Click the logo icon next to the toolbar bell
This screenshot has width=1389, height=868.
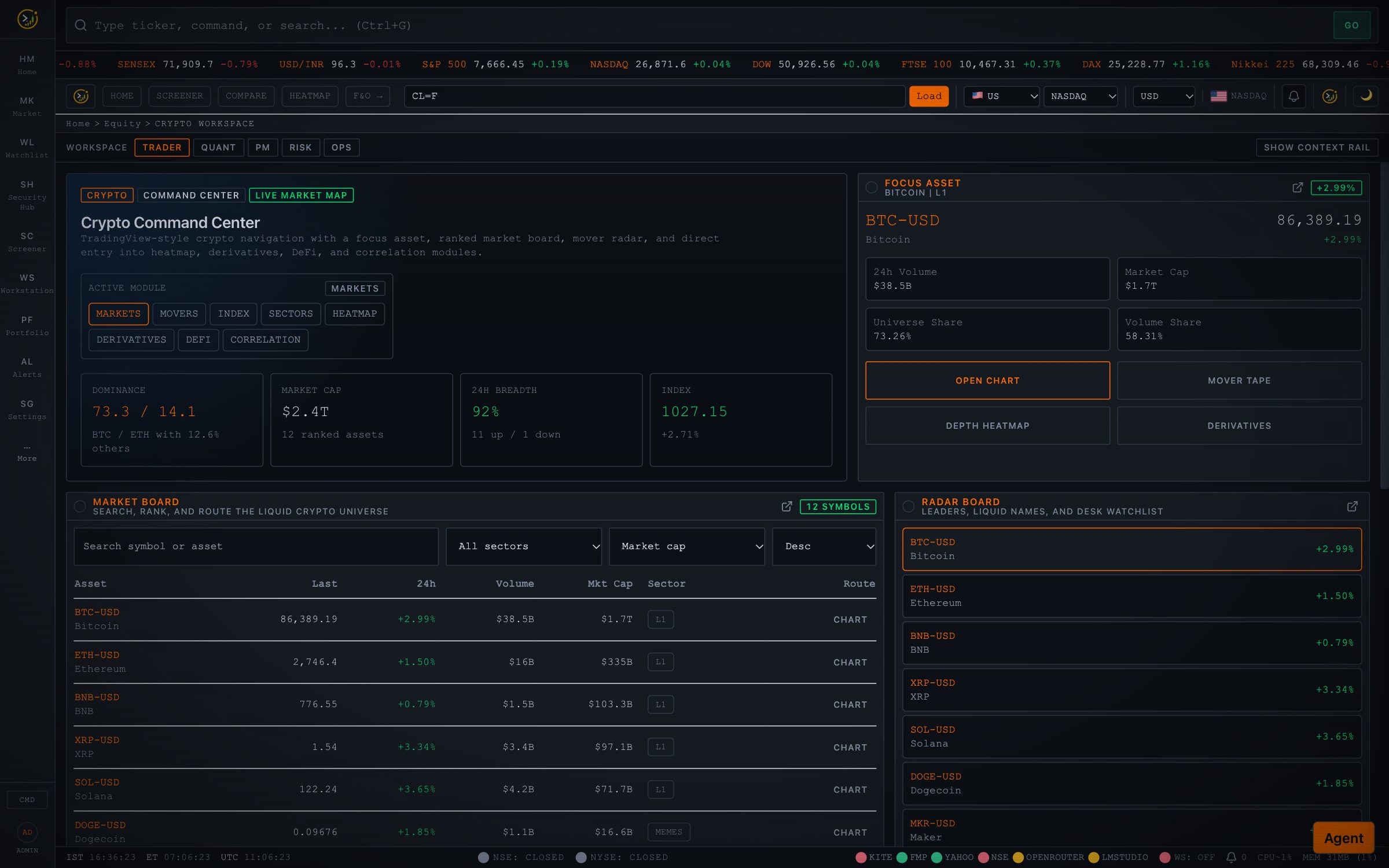(x=1330, y=96)
